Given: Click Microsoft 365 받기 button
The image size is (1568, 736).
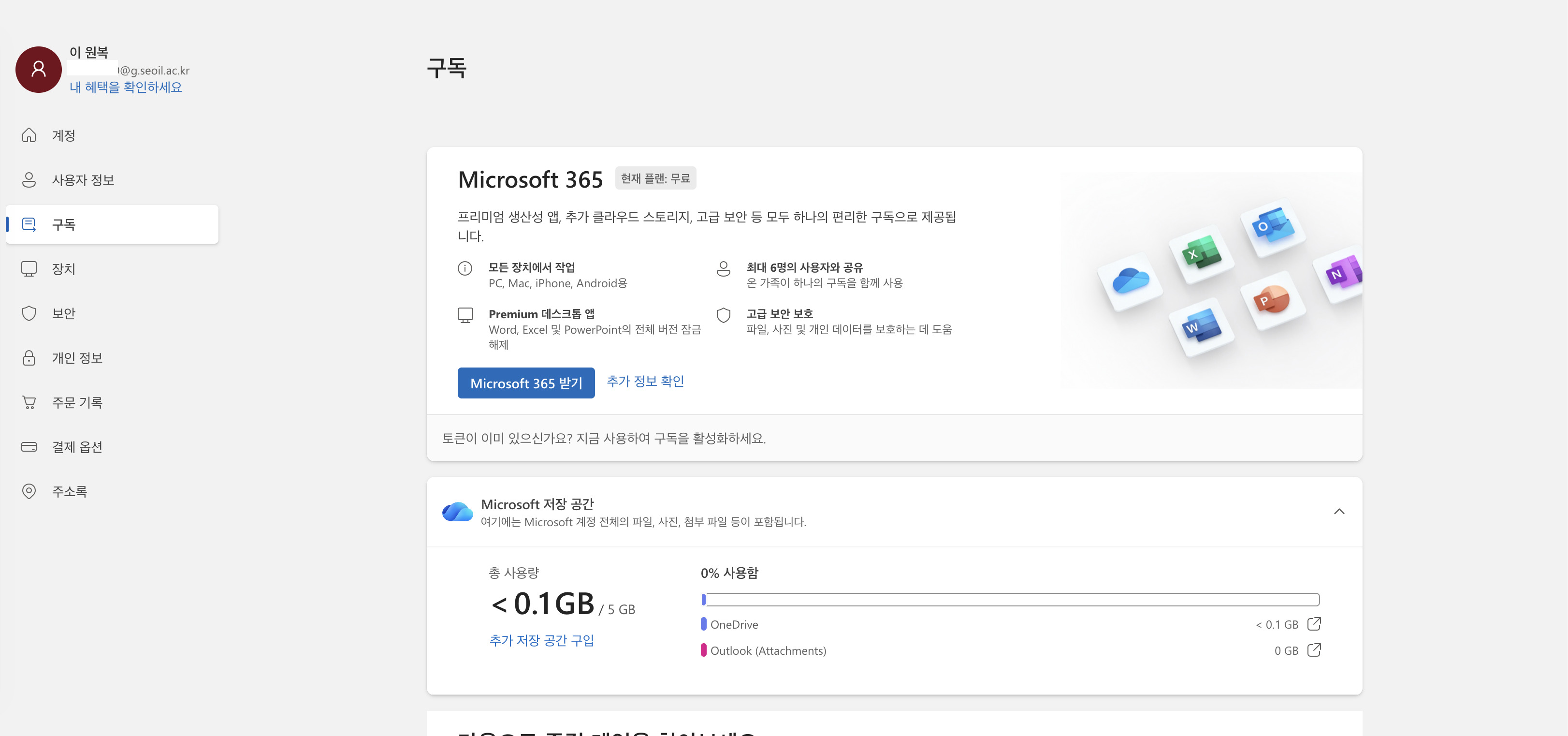Looking at the screenshot, I should (526, 383).
